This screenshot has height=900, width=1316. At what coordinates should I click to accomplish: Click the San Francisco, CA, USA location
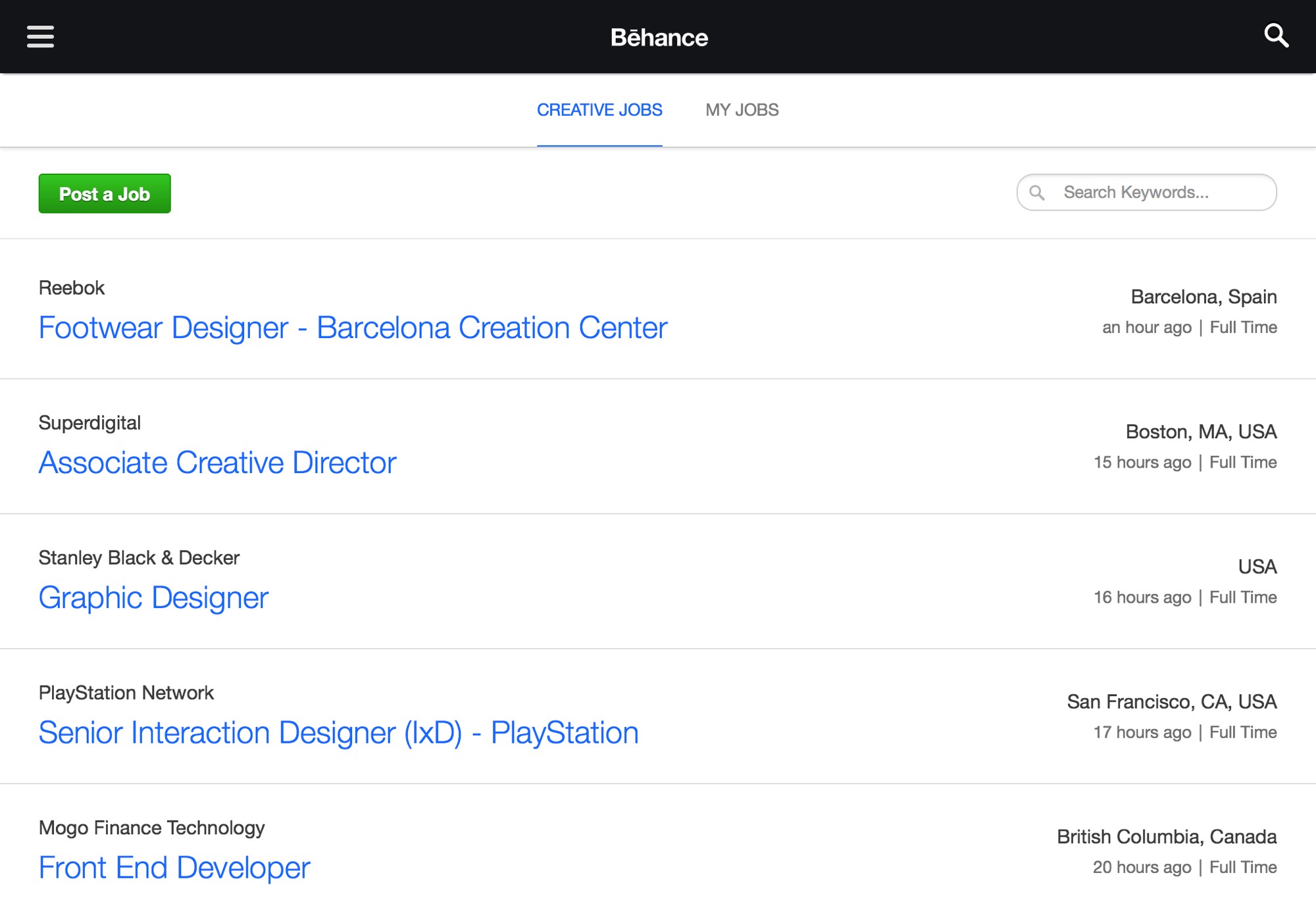(1172, 701)
